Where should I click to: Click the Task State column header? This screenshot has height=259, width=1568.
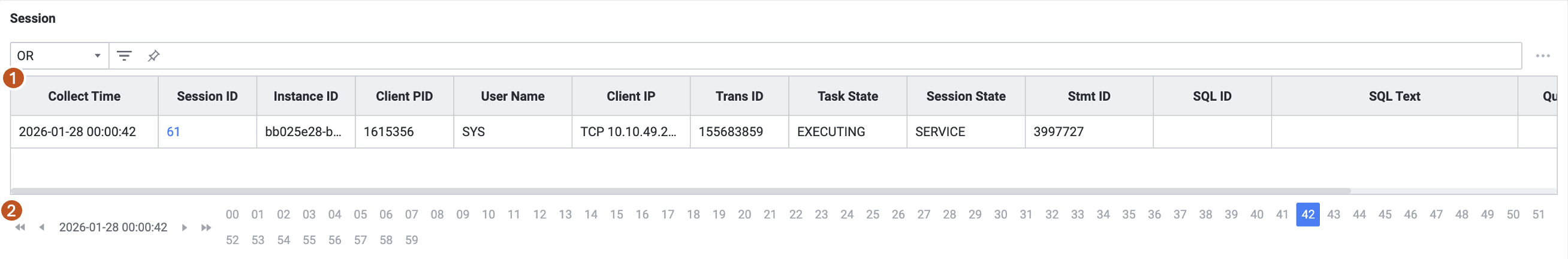(x=848, y=97)
